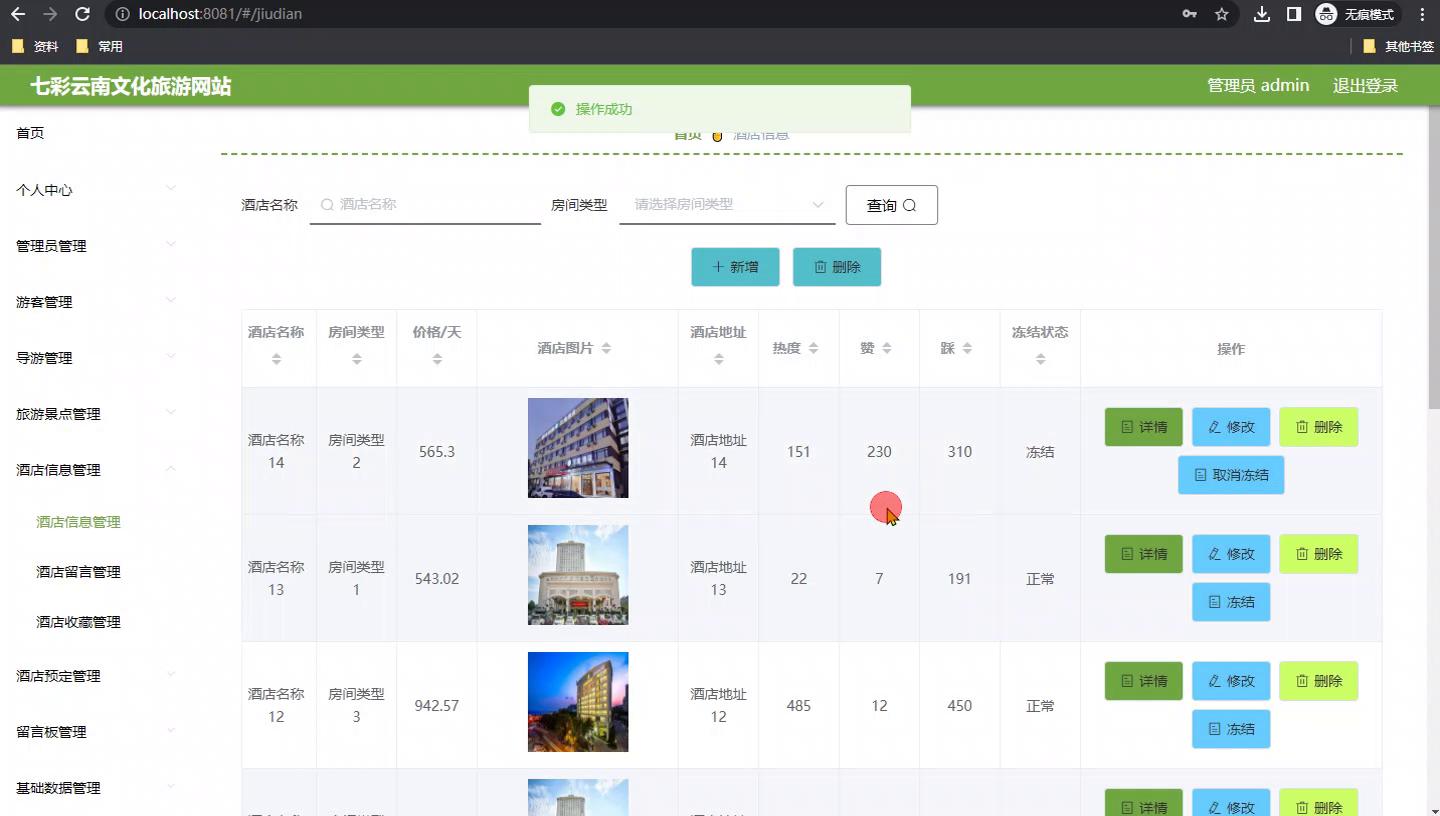Viewport: 1440px width, 816px height.
Task: Open the browser downloads icon
Action: point(1262,14)
